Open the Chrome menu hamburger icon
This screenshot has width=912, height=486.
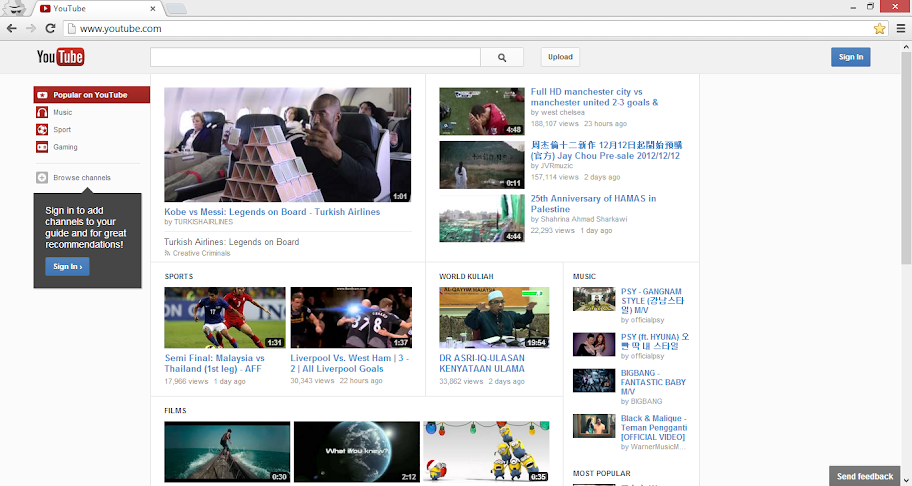click(901, 28)
